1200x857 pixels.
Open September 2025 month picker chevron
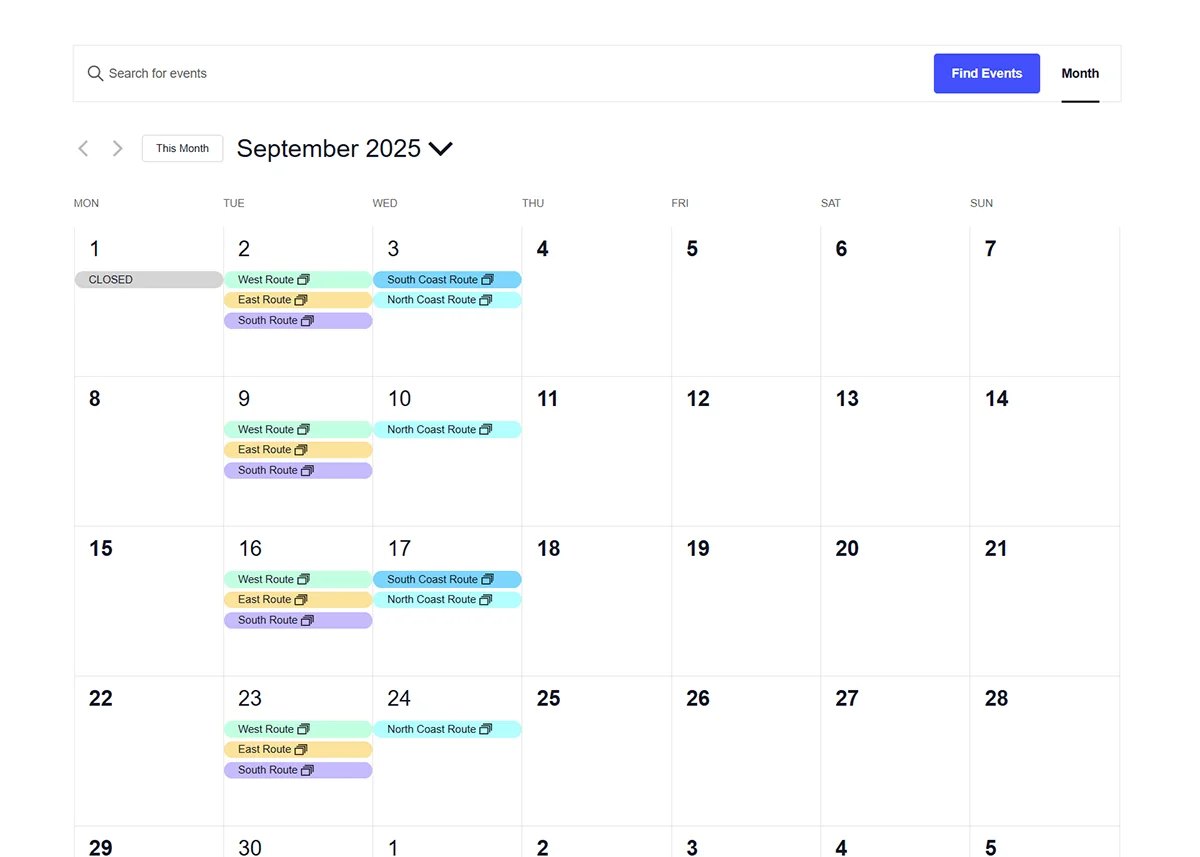point(440,149)
